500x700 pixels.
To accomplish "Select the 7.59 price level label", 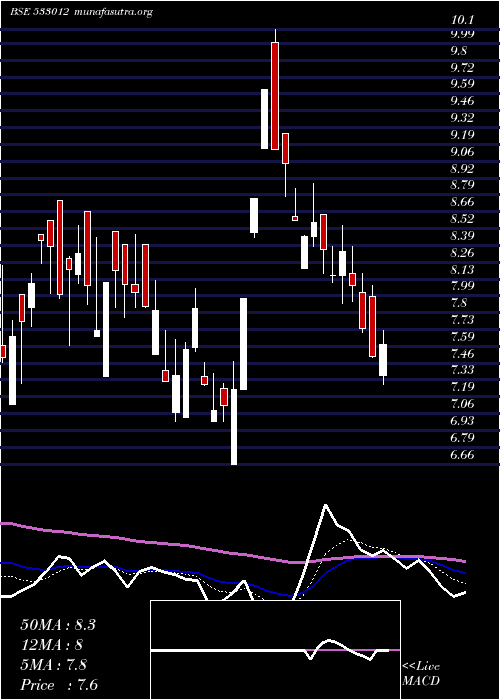I will [462, 337].
